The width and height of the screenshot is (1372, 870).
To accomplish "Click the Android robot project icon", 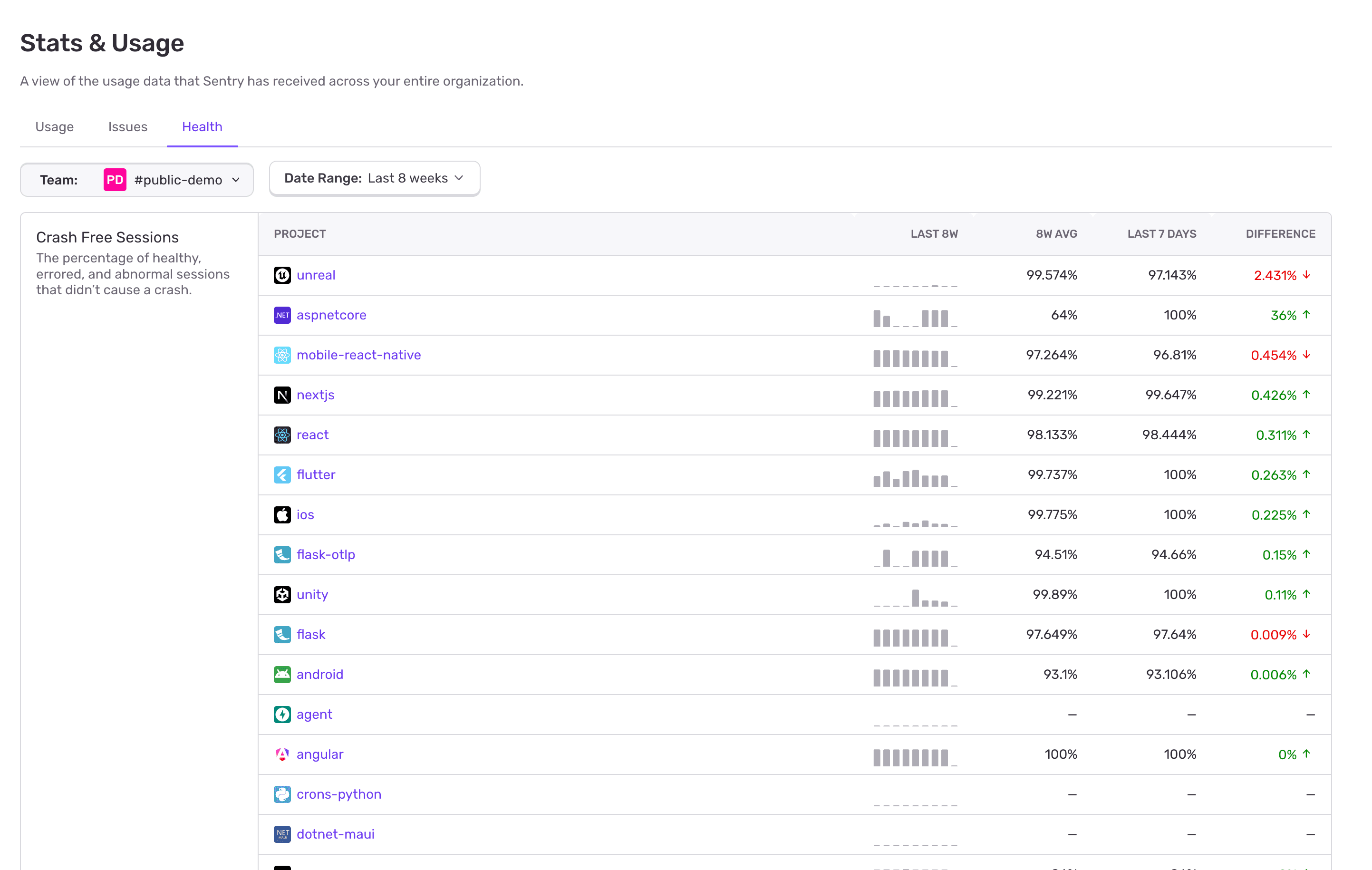I will (282, 674).
